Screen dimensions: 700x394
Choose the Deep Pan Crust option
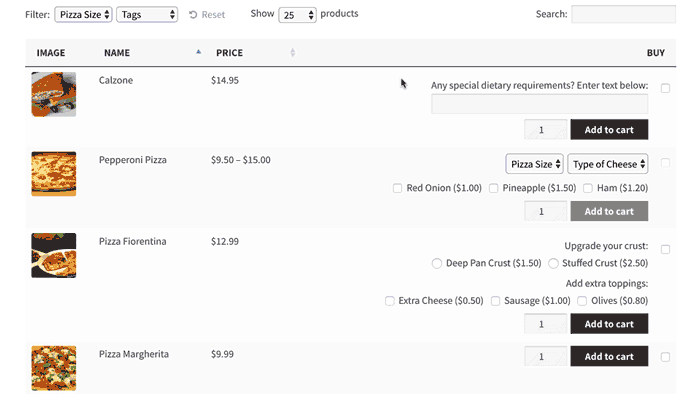point(437,263)
